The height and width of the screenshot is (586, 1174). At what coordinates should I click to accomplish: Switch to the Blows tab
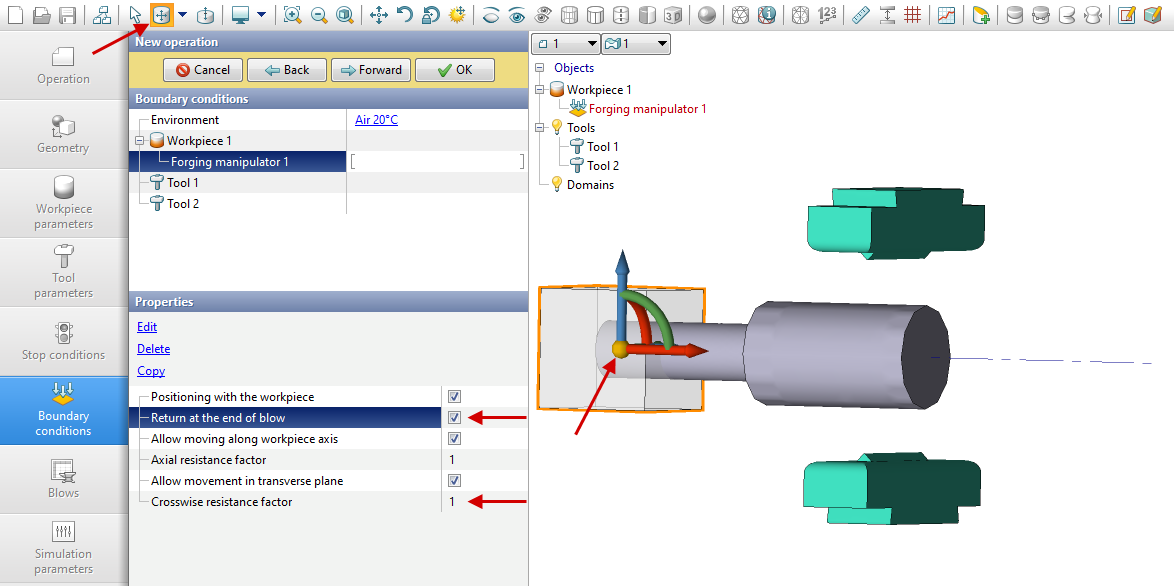click(63, 479)
